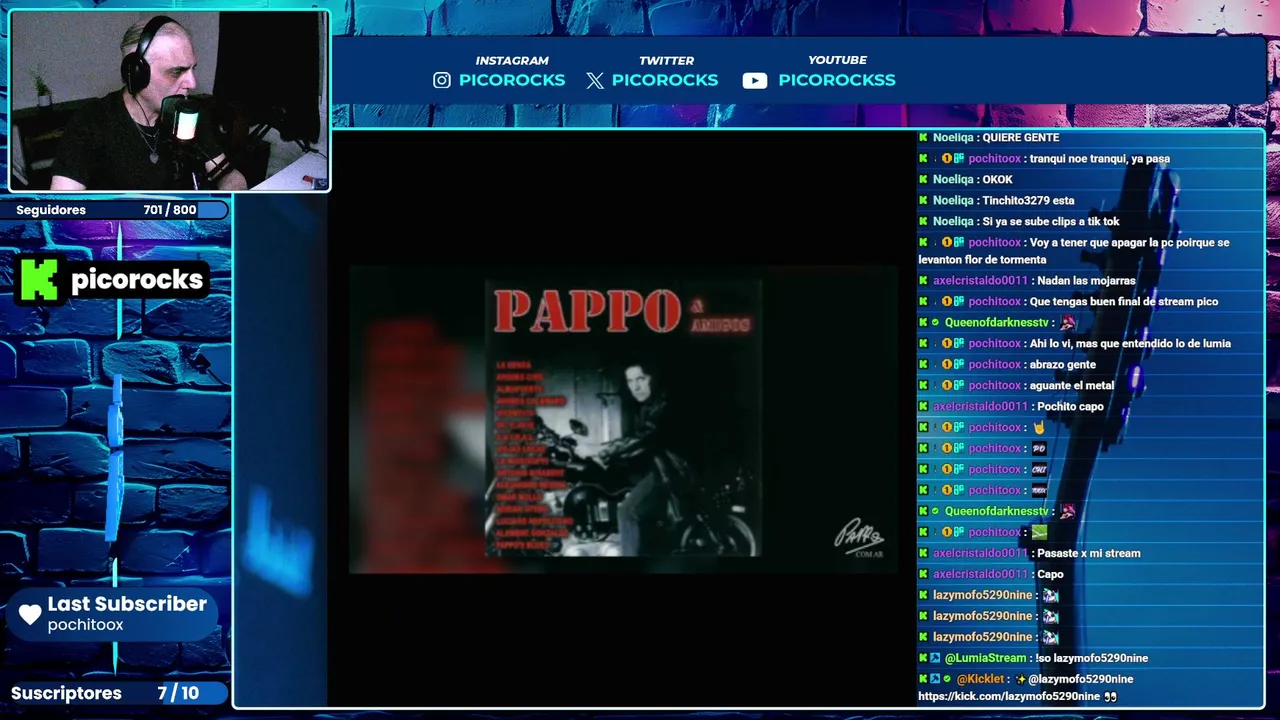Image resolution: width=1280 pixels, height=720 pixels.
Task: Click the username @Kicklet in chat
Action: pos(980,679)
